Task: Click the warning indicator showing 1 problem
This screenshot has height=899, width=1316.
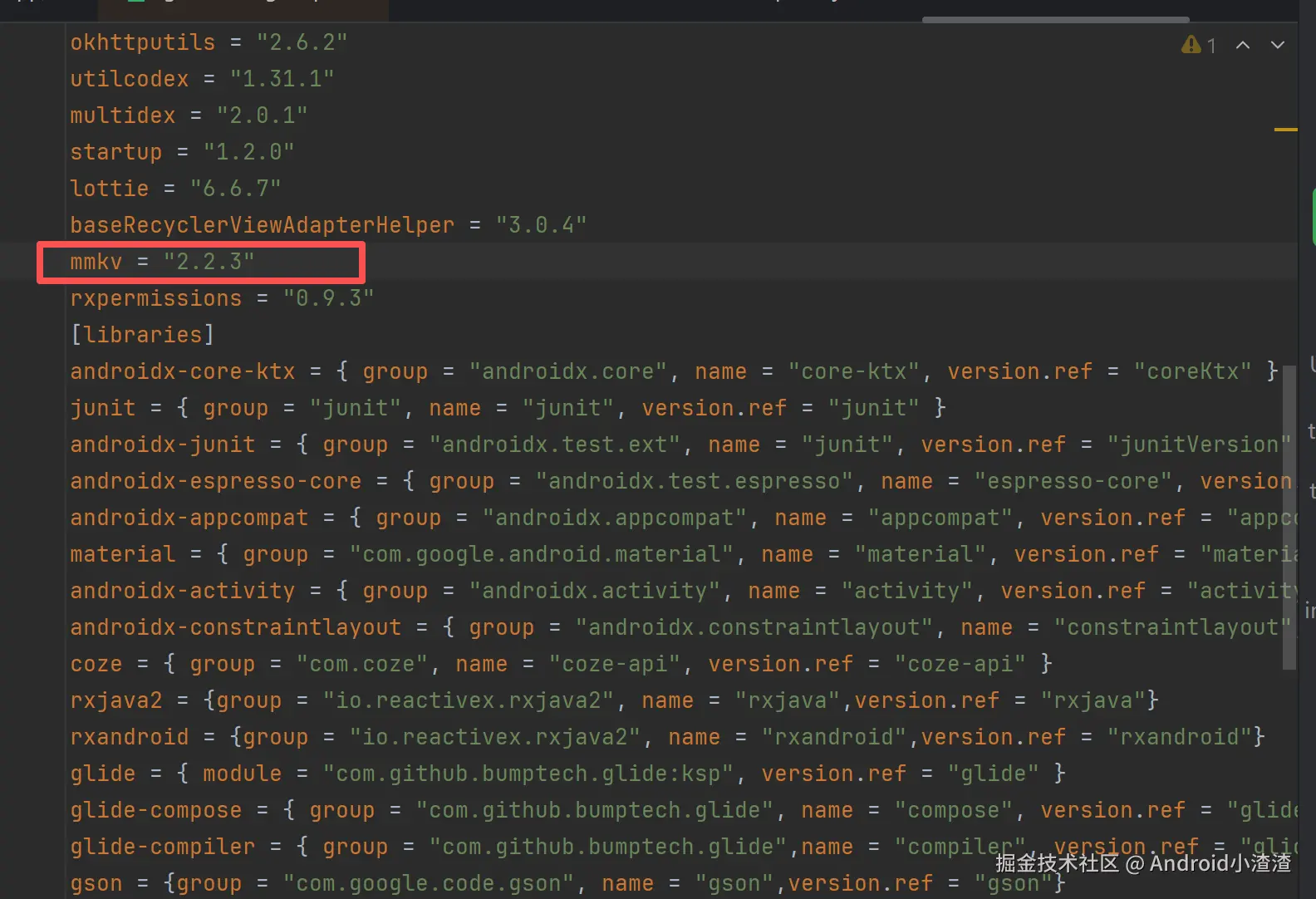Action: pyautogui.click(x=1198, y=45)
